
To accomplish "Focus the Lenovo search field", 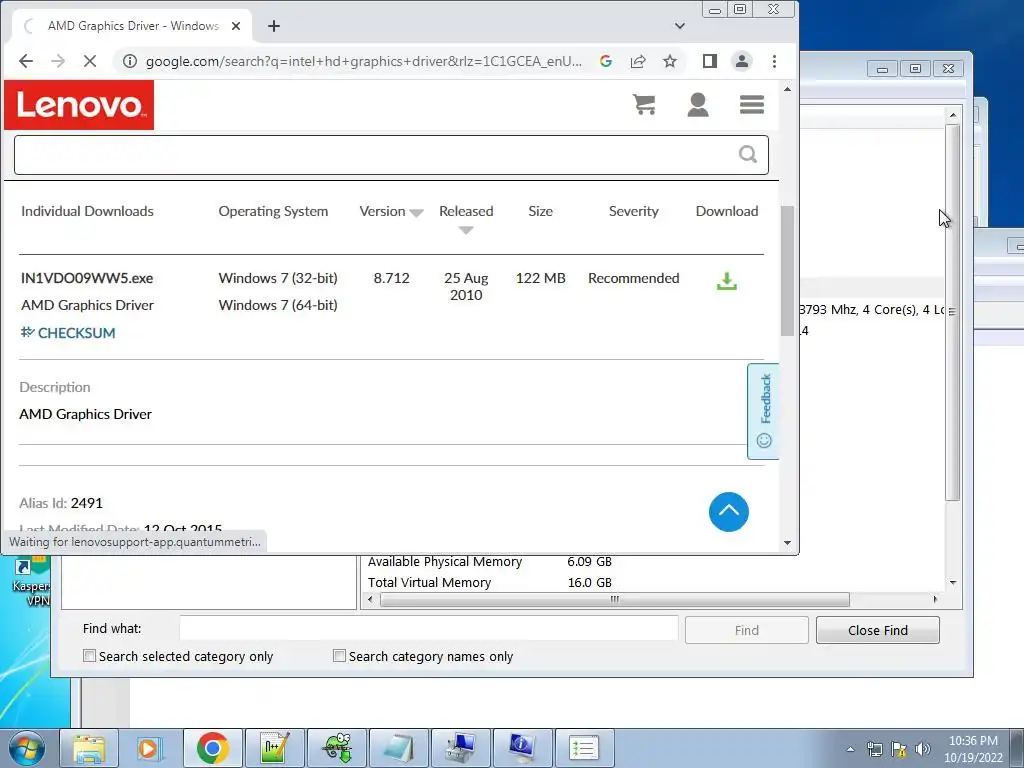I will pos(391,155).
